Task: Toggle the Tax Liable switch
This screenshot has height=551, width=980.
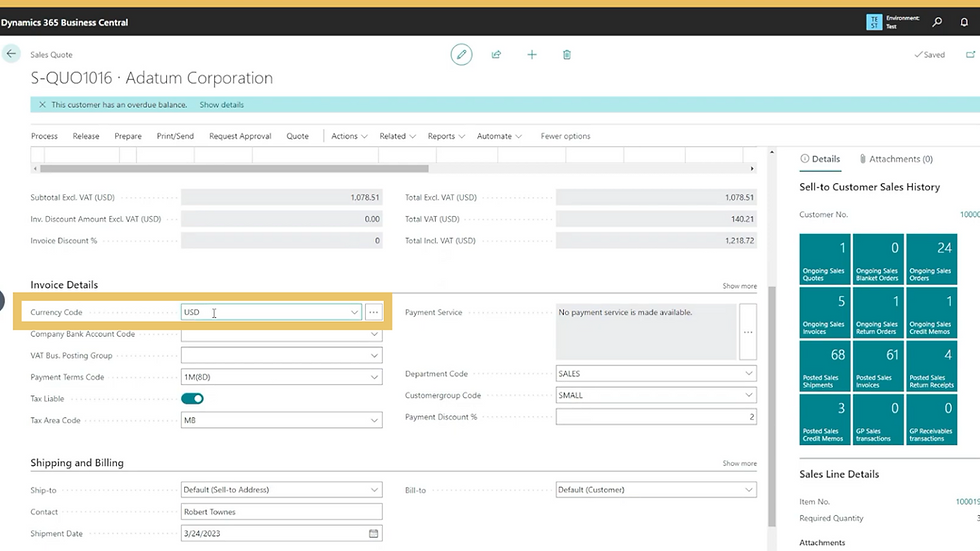Action: point(192,399)
